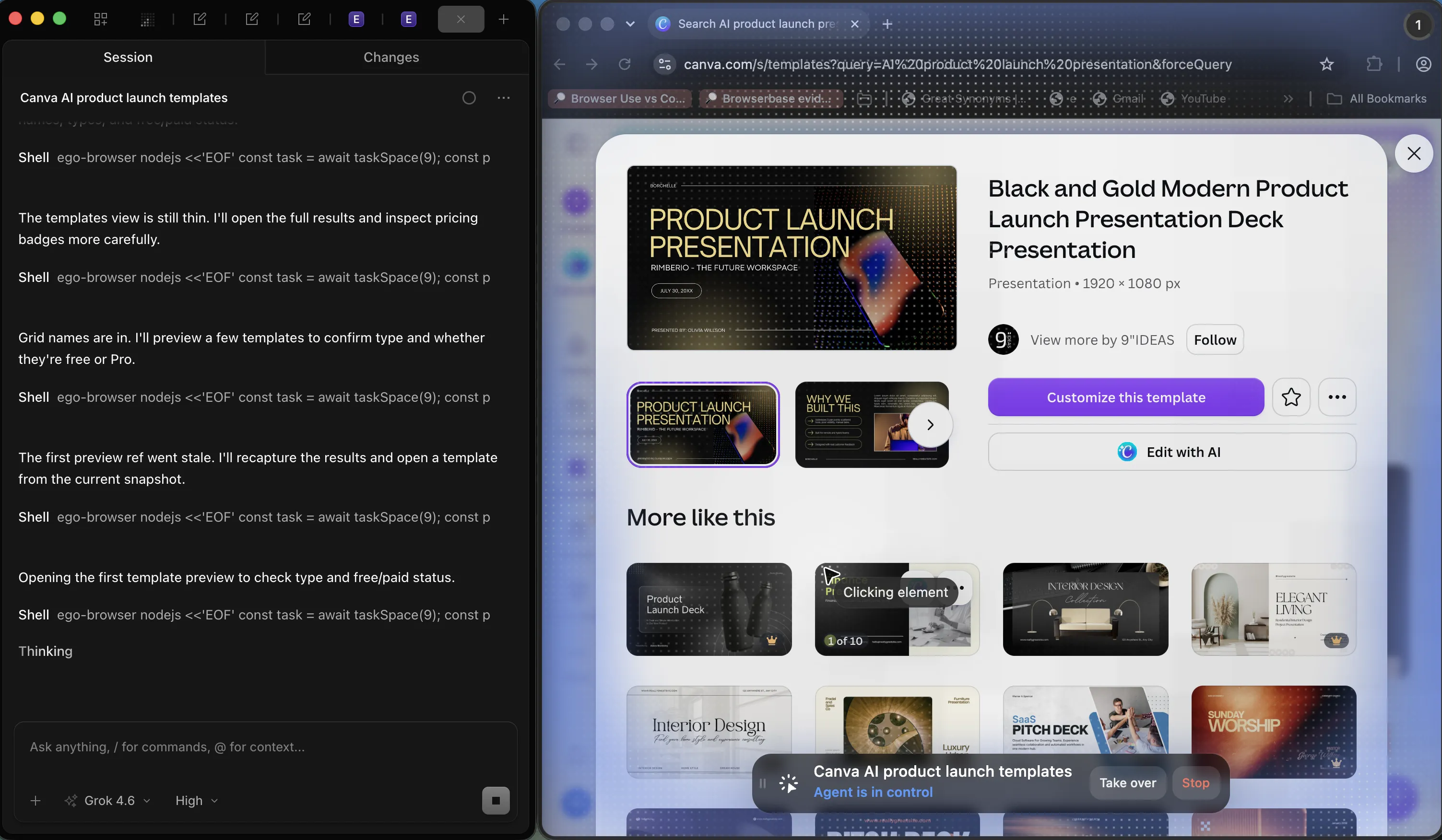This screenshot has height=840, width=1442.
Task: Open the browser profile icon
Action: click(x=1423, y=64)
